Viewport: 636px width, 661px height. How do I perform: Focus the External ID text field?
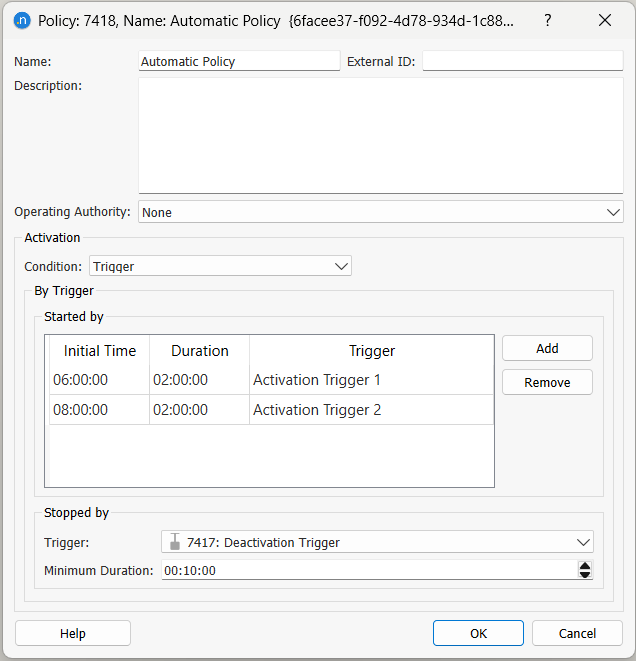[x=522, y=62]
